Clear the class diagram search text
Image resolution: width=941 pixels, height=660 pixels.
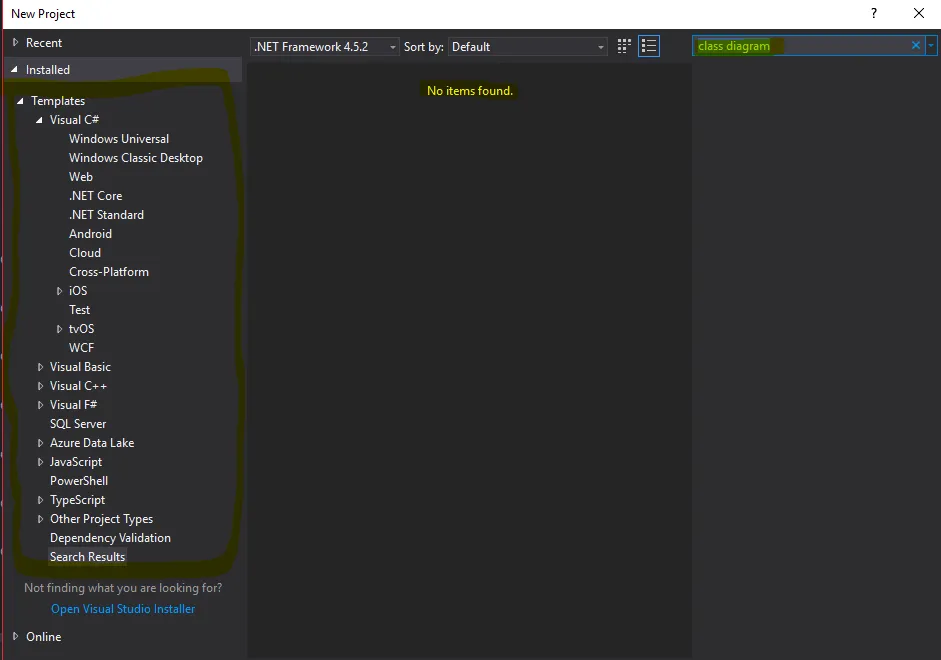[x=916, y=46]
